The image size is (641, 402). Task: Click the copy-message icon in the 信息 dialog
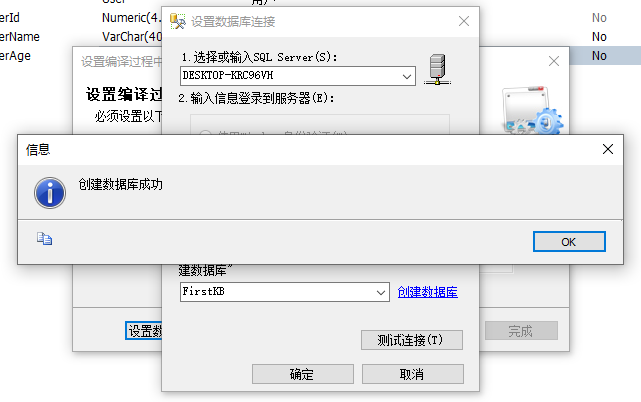pos(44,238)
